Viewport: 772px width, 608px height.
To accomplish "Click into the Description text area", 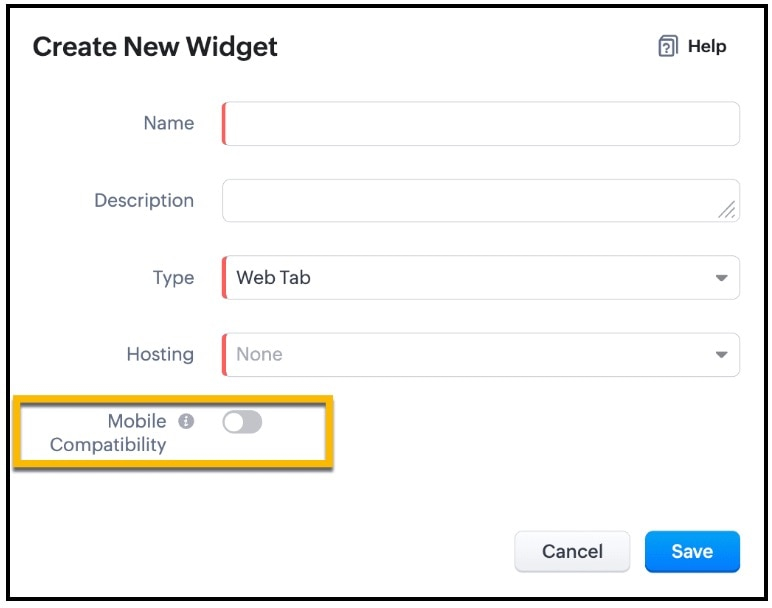I will tap(481, 200).
